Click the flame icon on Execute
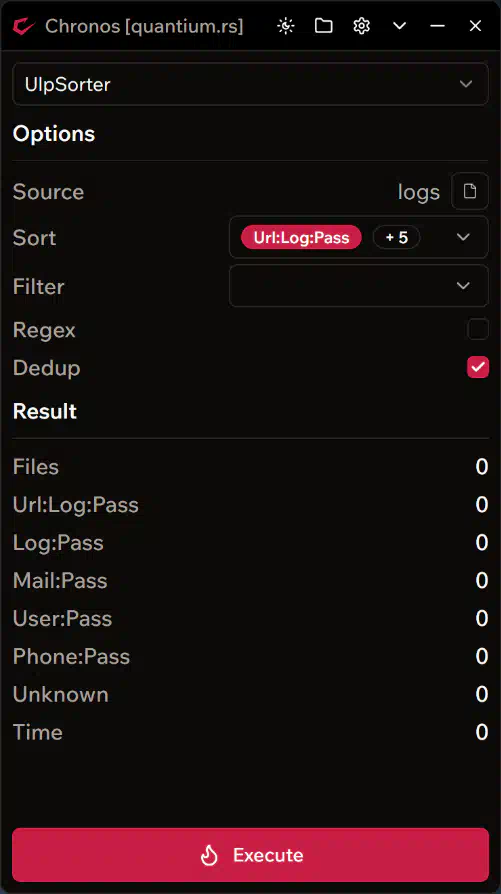 click(209, 855)
